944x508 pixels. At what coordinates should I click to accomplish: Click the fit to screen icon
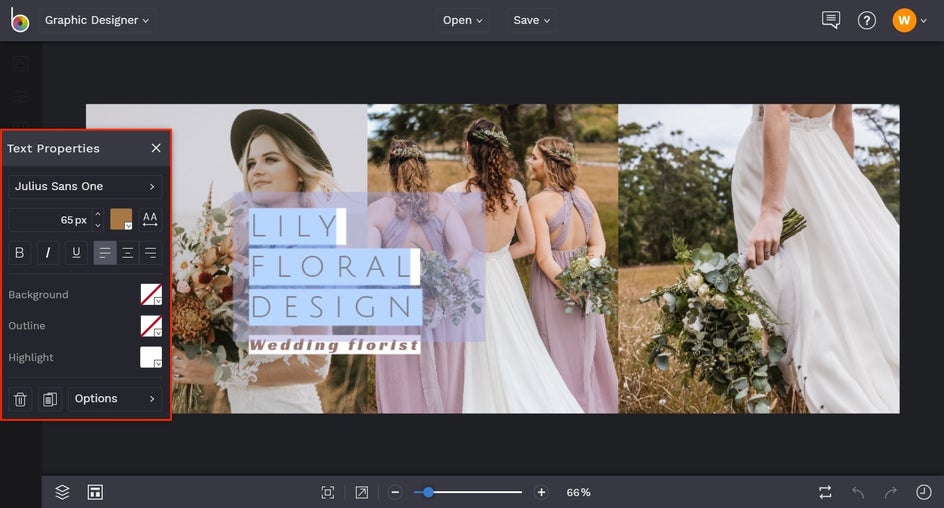(x=328, y=492)
